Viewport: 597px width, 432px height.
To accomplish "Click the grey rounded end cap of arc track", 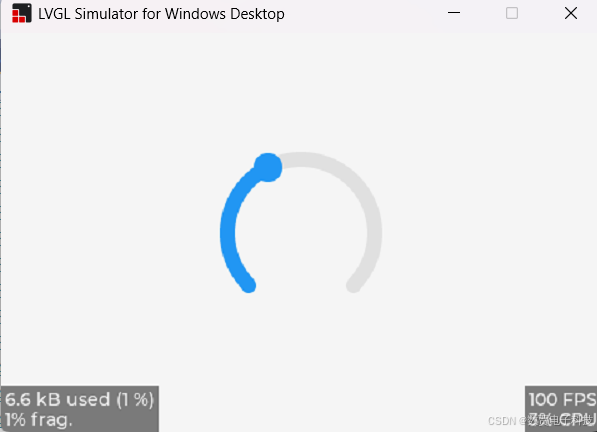I will 353,285.
